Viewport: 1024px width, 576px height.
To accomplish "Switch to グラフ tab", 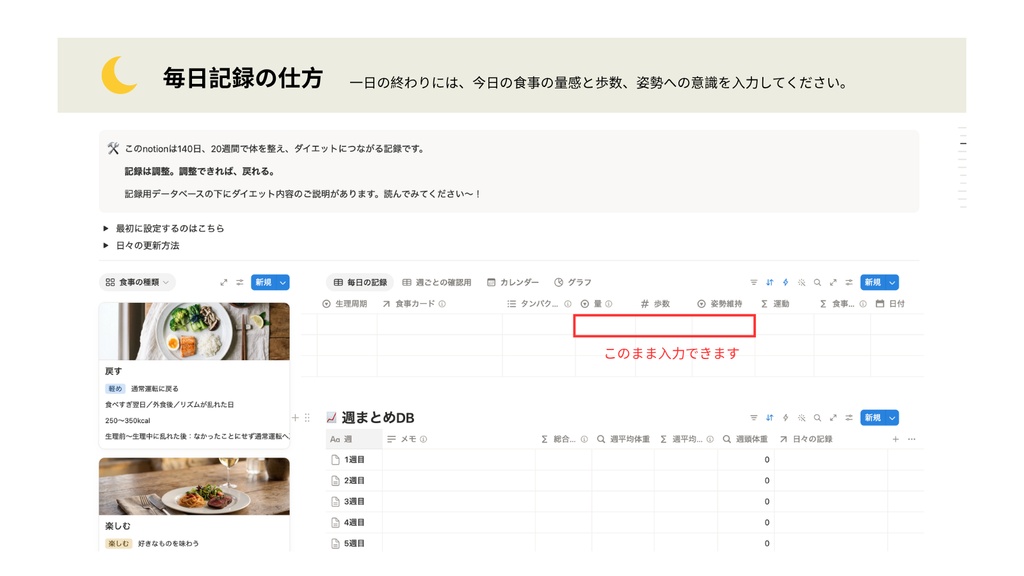I will 573,282.
